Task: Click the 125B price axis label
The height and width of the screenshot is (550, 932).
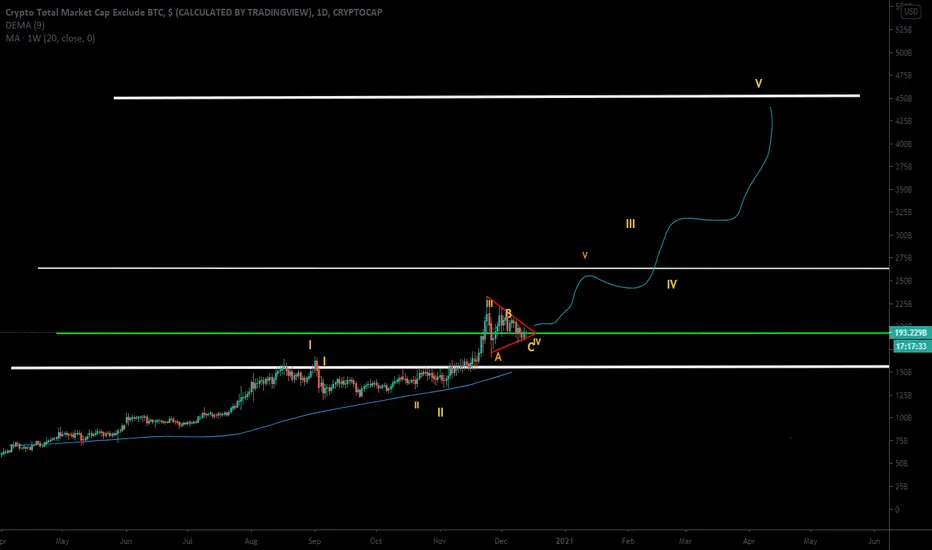Action: point(903,395)
